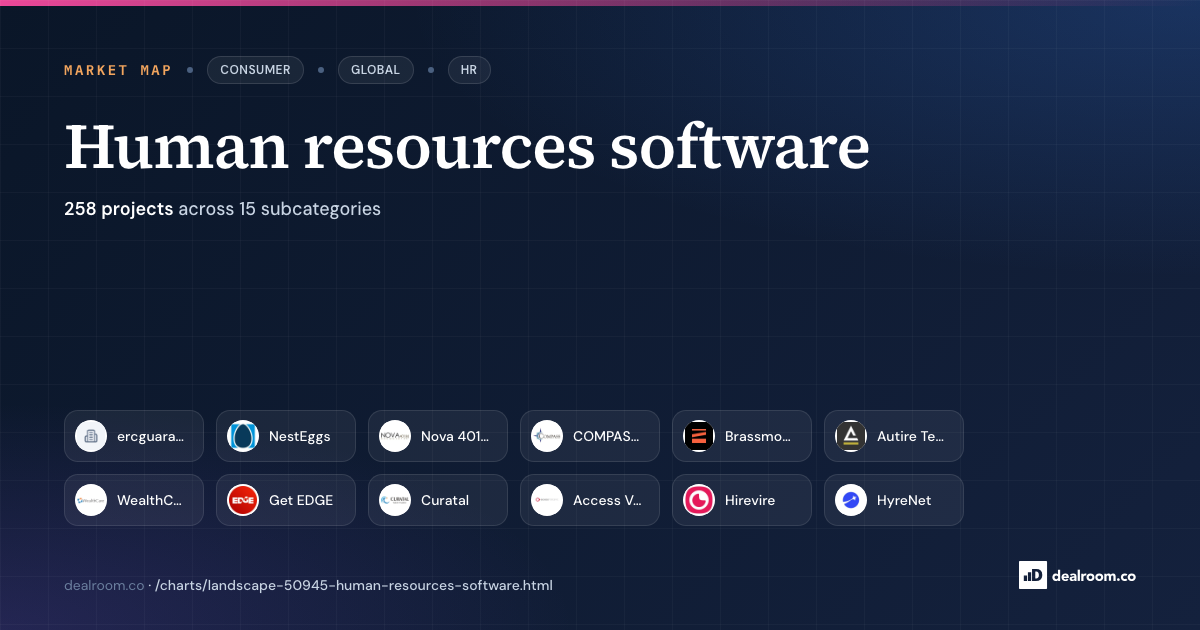The width and height of the screenshot is (1200, 630).
Task: Click the MARKET MAP label
Action: click(118, 70)
